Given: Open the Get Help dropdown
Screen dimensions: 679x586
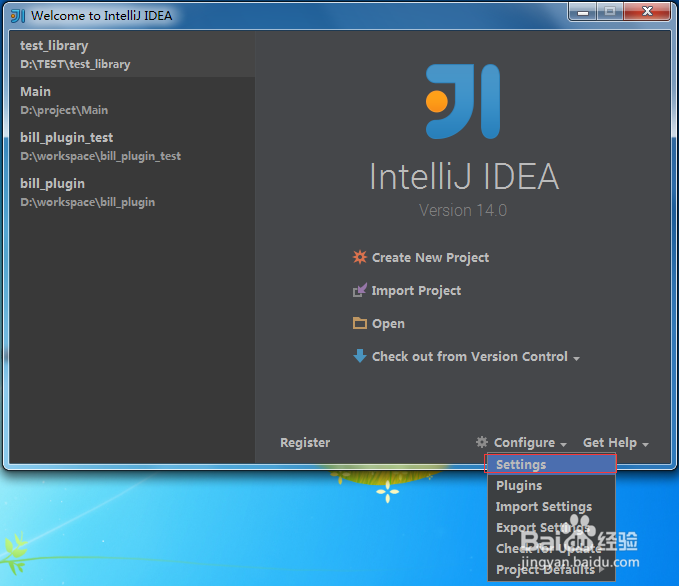Looking at the screenshot, I should point(610,443).
